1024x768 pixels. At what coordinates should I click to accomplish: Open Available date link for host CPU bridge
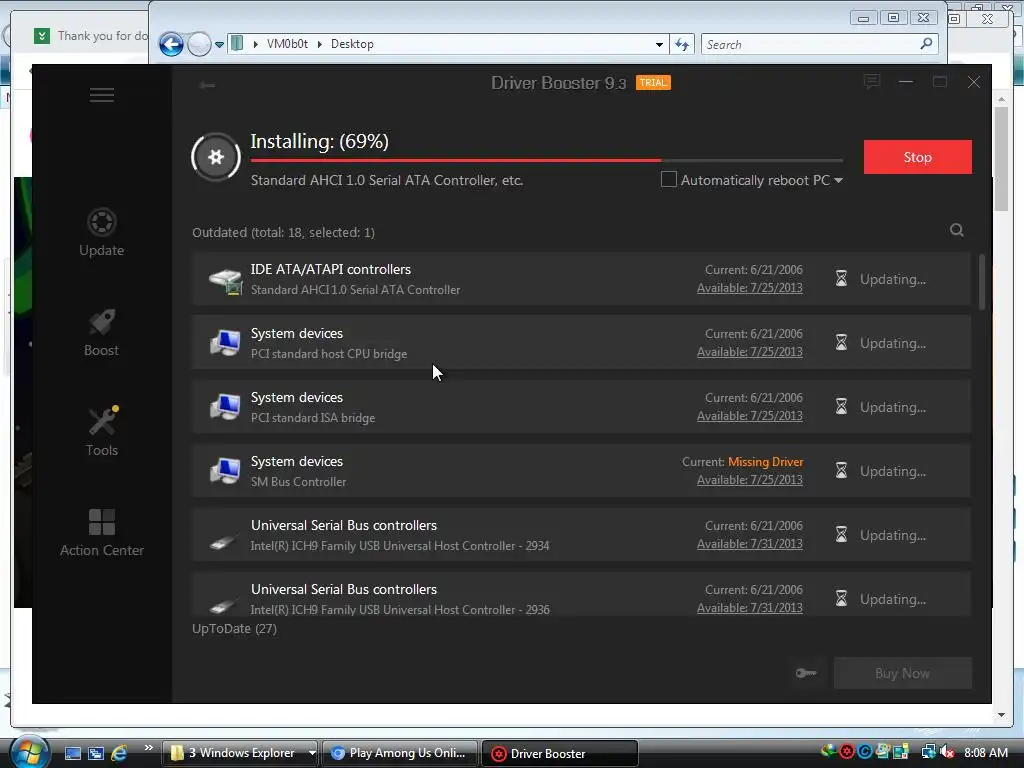coord(750,352)
